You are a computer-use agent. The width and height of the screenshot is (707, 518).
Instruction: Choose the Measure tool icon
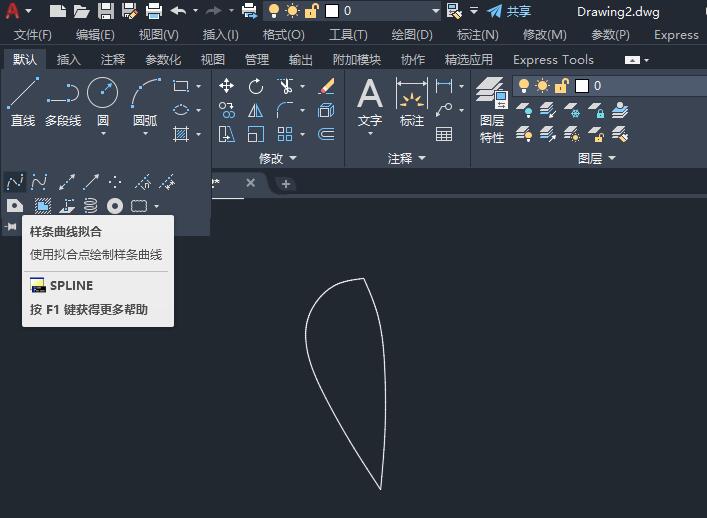167,183
